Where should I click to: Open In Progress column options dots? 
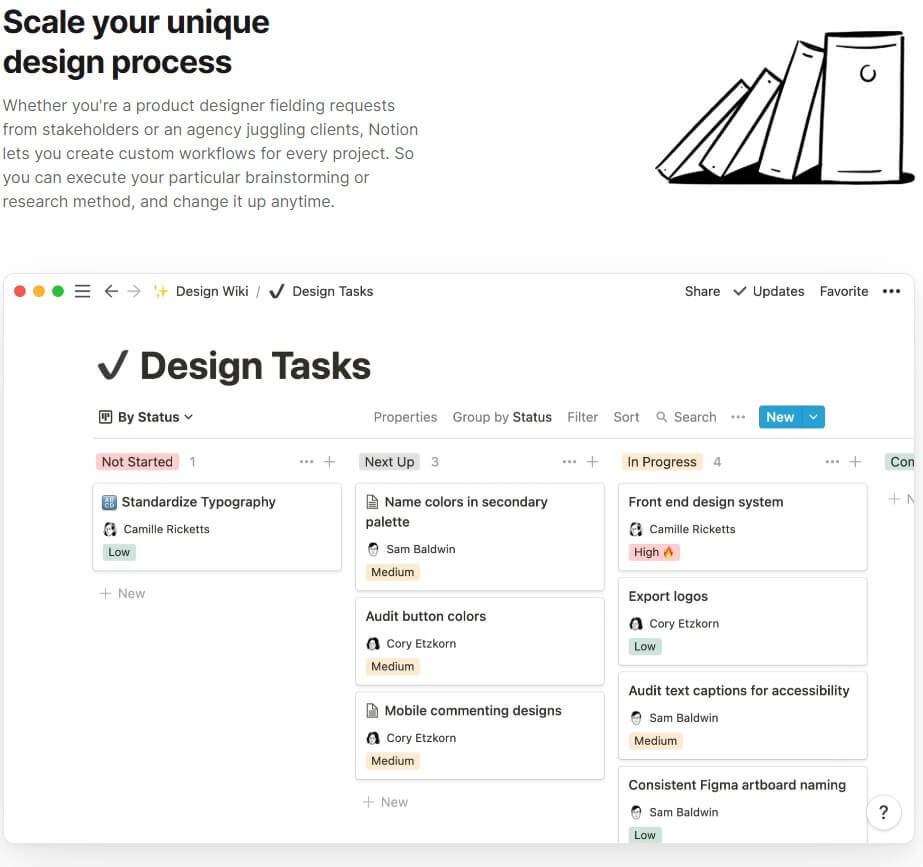(832, 462)
